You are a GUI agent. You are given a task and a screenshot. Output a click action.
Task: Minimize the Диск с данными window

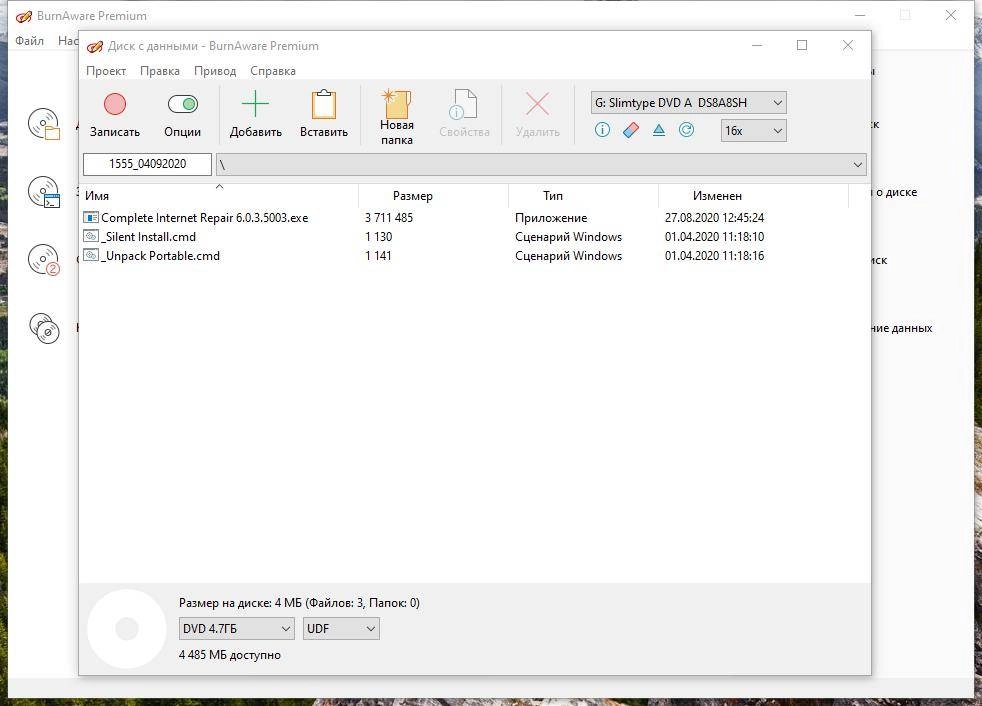(757, 45)
